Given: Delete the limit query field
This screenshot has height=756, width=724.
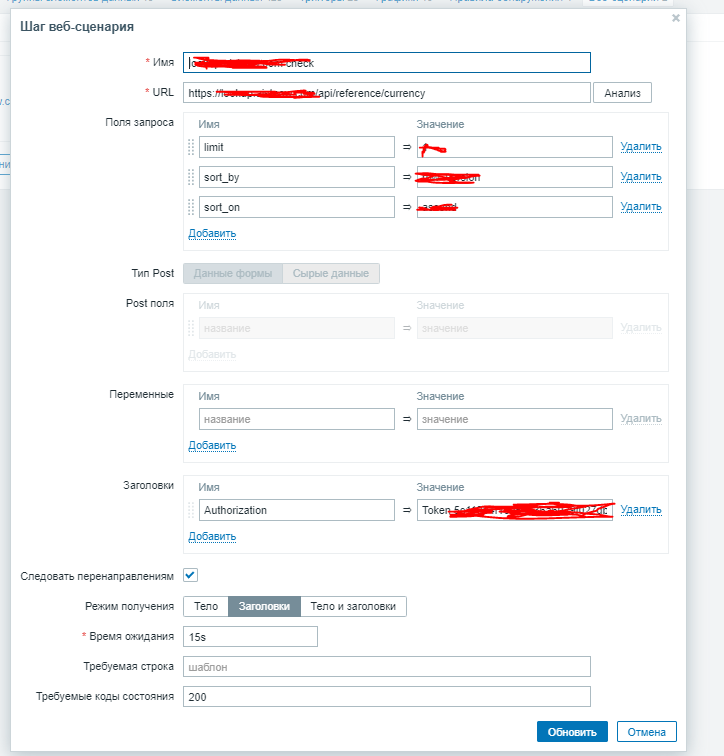Looking at the screenshot, I should (x=641, y=147).
